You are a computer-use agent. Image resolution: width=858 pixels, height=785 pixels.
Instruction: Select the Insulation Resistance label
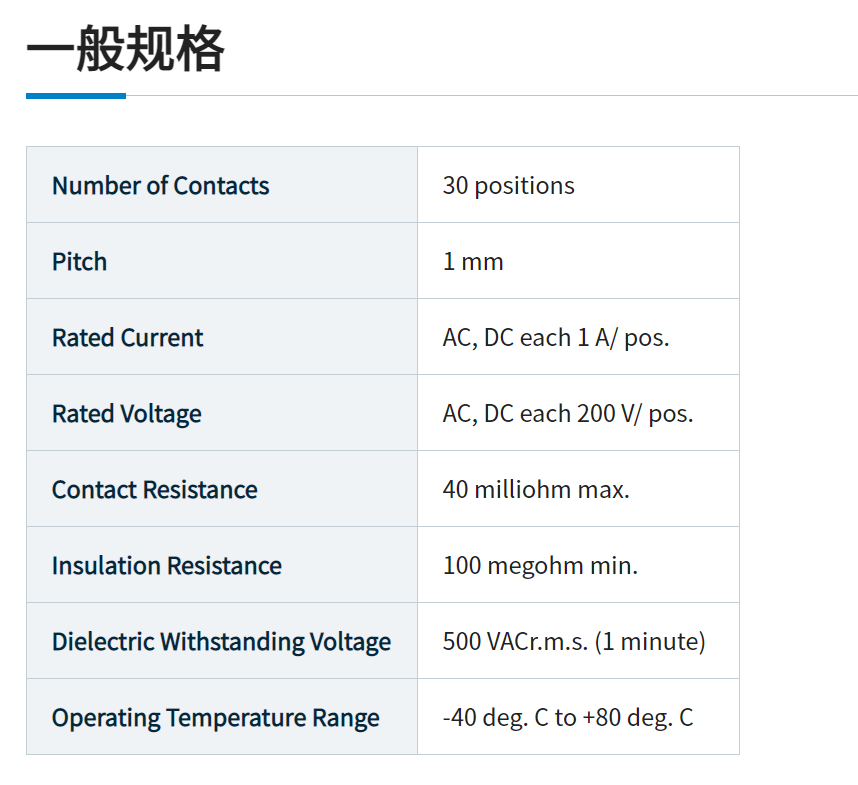coord(167,566)
